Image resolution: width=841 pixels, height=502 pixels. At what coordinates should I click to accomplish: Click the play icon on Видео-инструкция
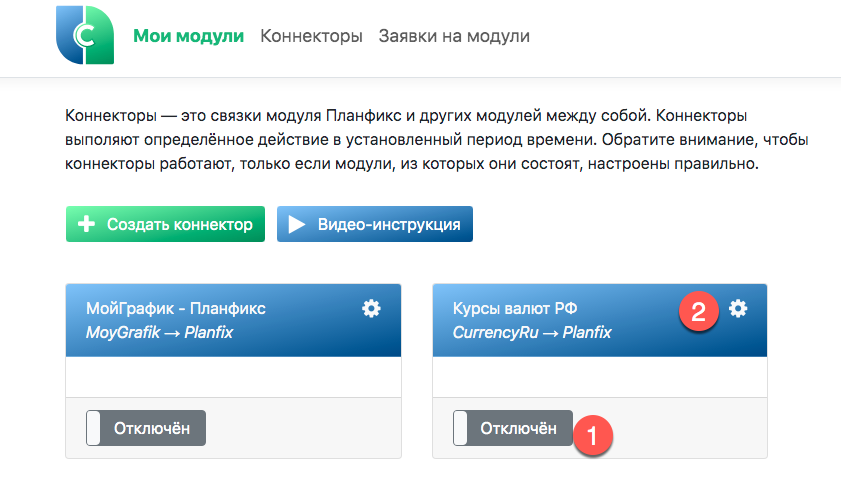tap(297, 224)
